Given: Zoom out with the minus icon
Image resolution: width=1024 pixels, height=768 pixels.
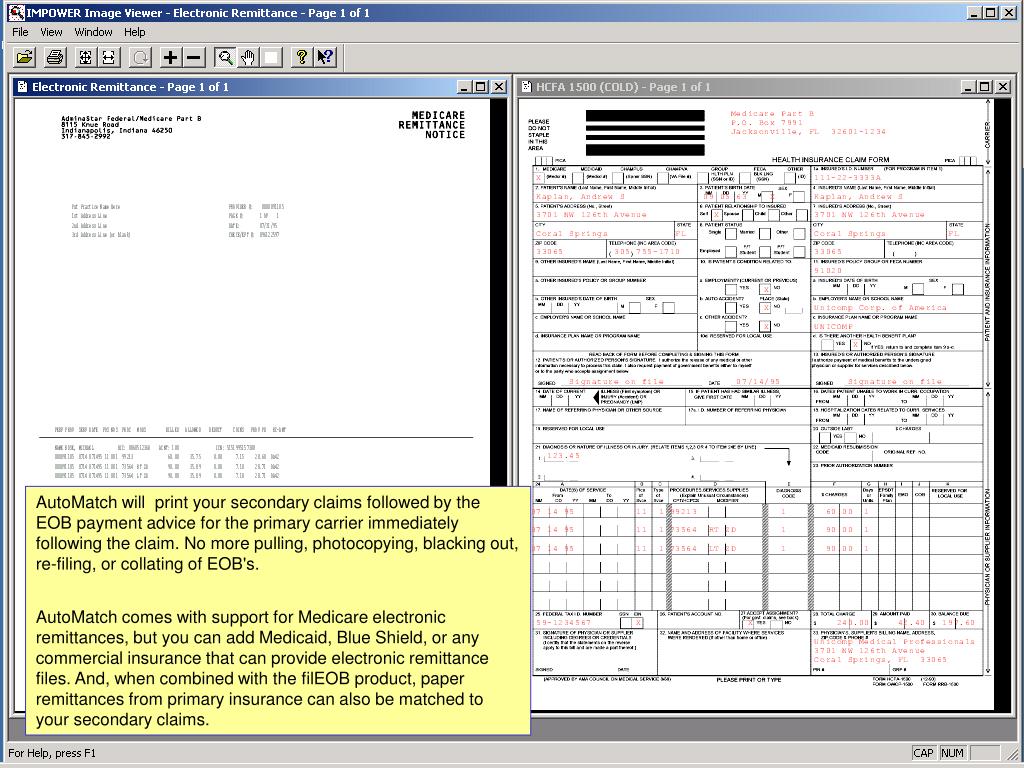Looking at the screenshot, I should coord(194,57).
